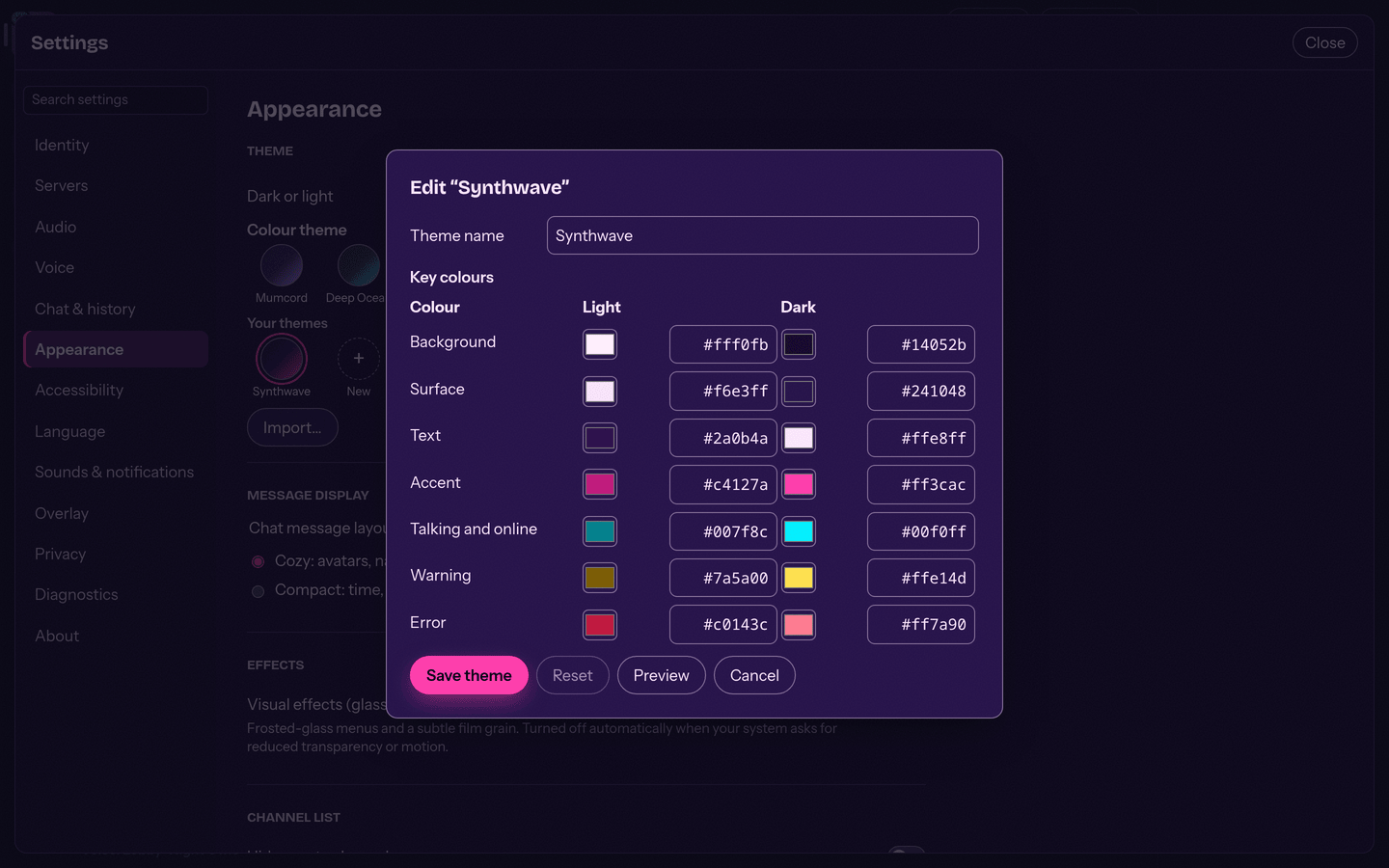Click the Dark Talking and online cyan swatch
The width and height of the screenshot is (1389, 868).
pyautogui.click(x=799, y=531)
